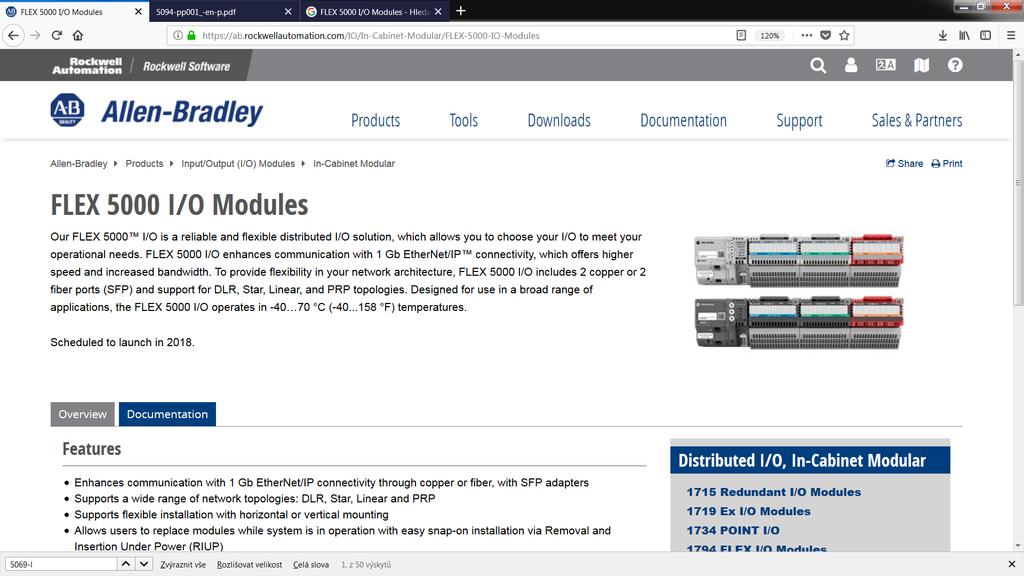1024x576 pixels.
Task: Click the Rockwell Automation logo
Action: pyautogui.click(x=87, y=65)
